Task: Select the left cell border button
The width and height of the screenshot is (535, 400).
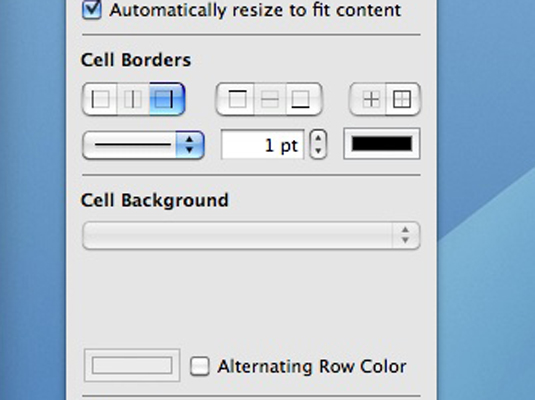Action: 100,99
